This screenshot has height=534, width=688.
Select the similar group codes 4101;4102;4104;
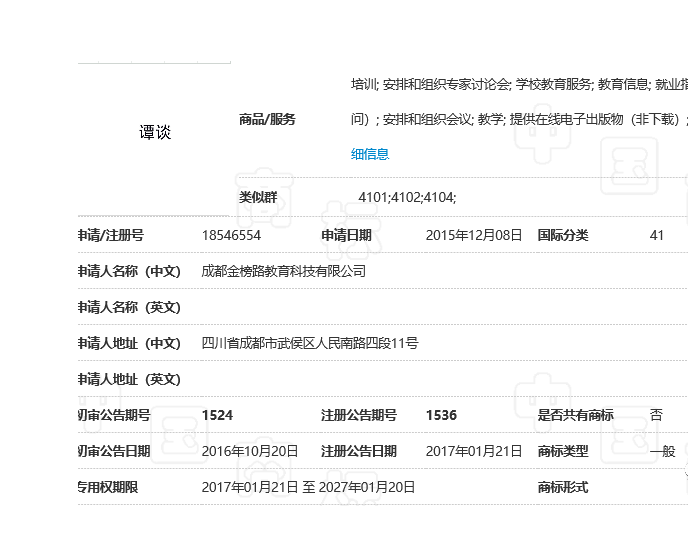pyautogui.click(x=407, y=197)
